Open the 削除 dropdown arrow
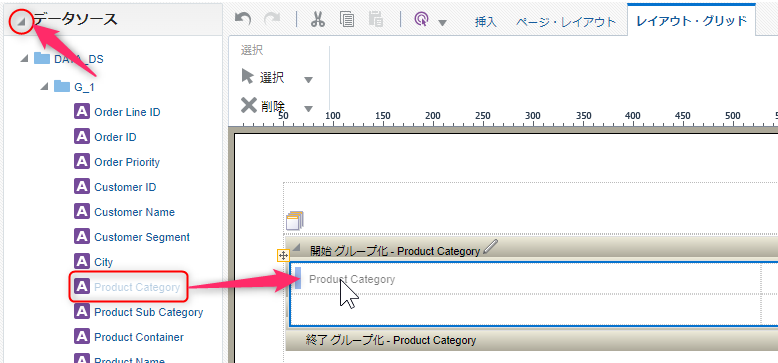 308,109
